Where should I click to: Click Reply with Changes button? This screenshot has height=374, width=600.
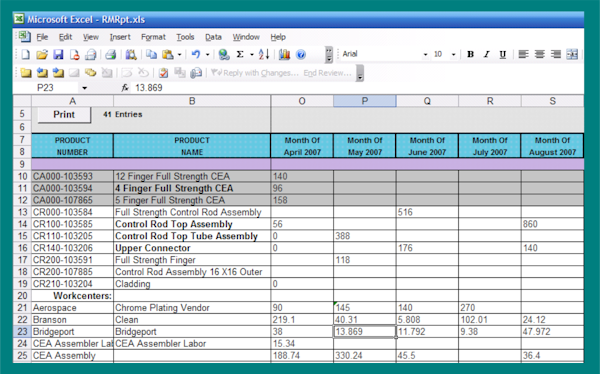(255, 73)
